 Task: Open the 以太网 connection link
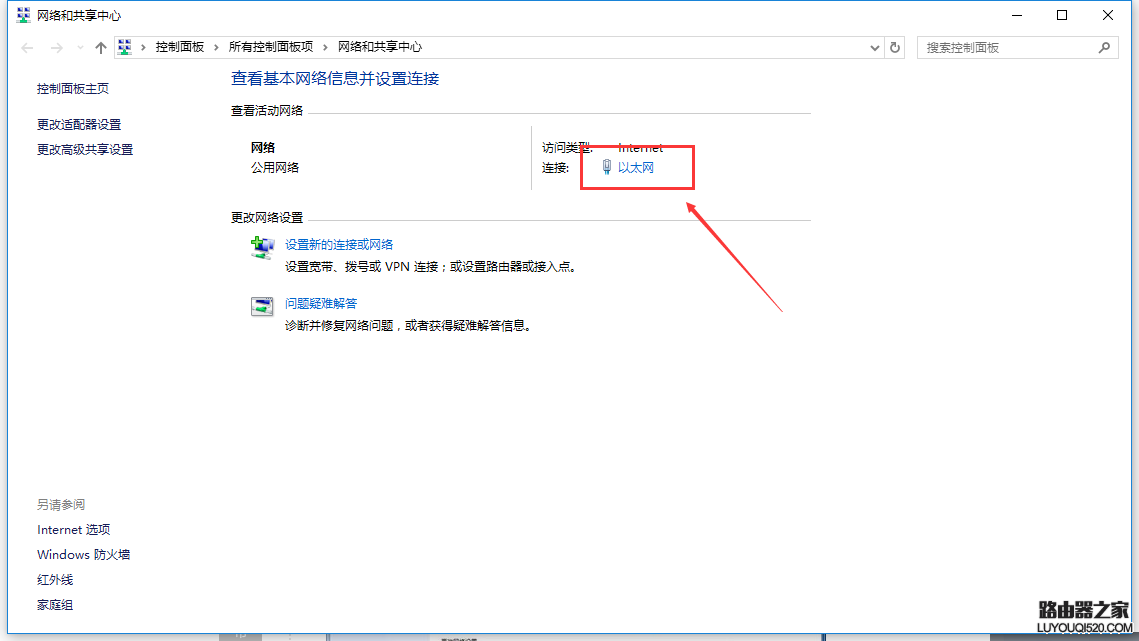[x=636, y=167]
